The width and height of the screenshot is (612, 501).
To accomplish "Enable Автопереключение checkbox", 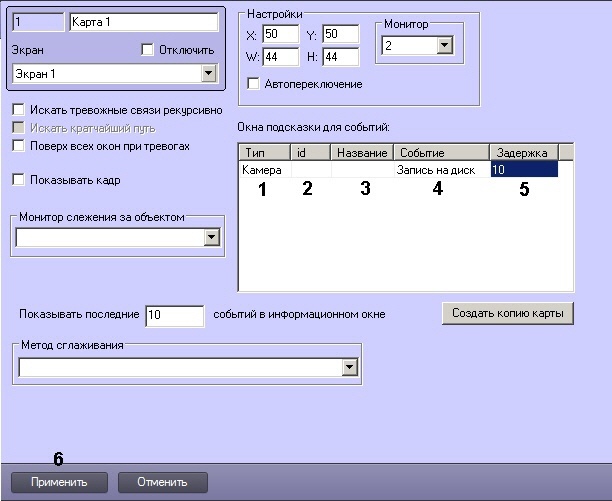I will 252,84.
